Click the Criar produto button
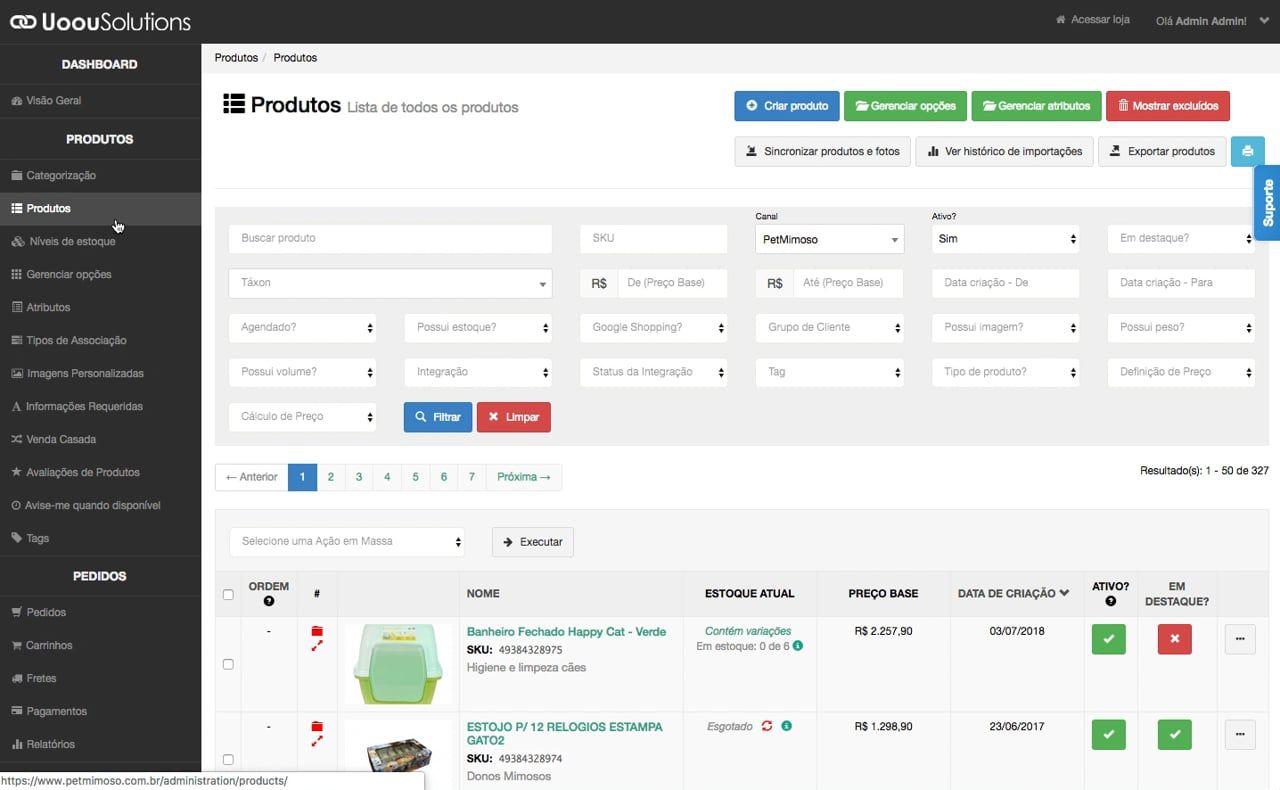This screenshot has height=790, width=1280. [786, 106]
